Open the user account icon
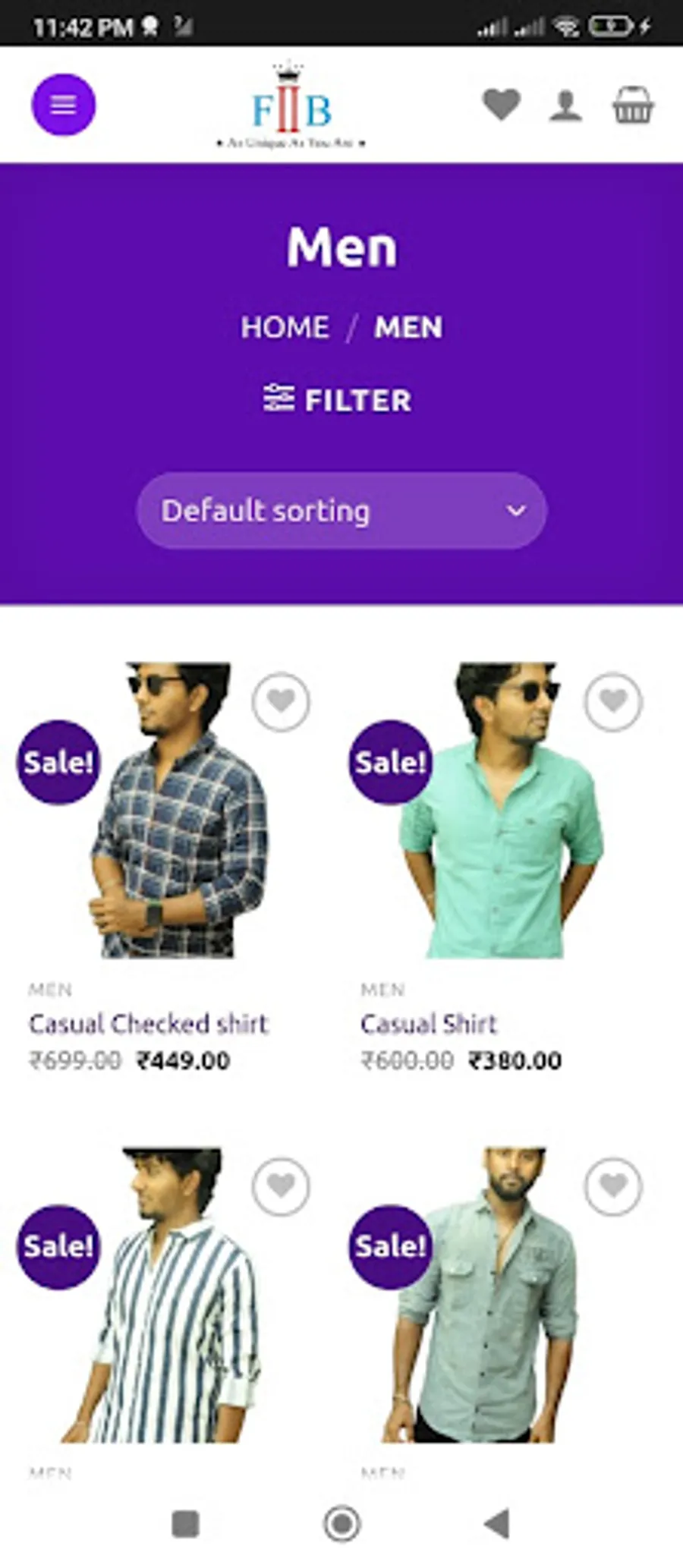Screen dimensions: 683x1568 [565, 106]
